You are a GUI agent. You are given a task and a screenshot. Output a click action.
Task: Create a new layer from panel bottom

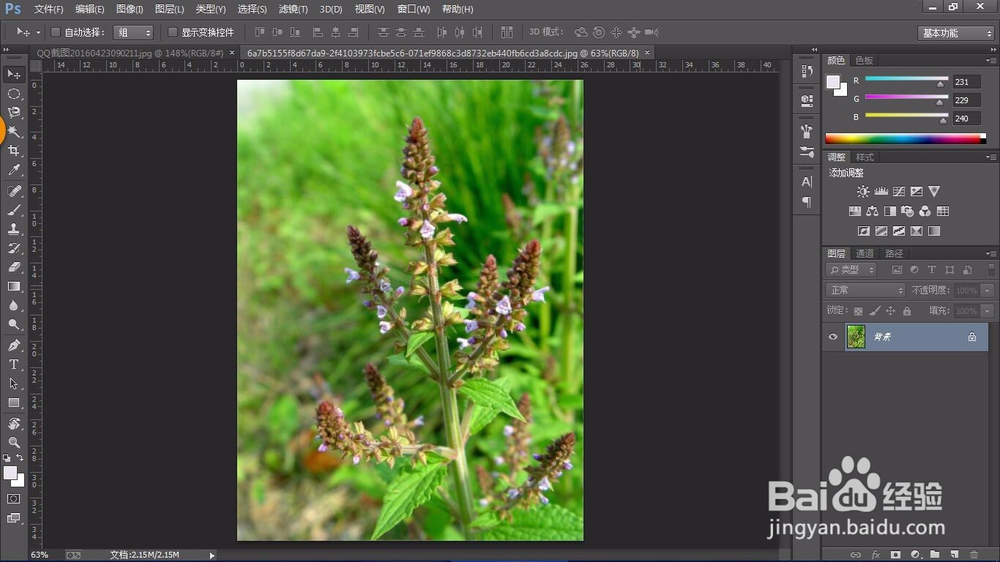click(x=954, y=554)
